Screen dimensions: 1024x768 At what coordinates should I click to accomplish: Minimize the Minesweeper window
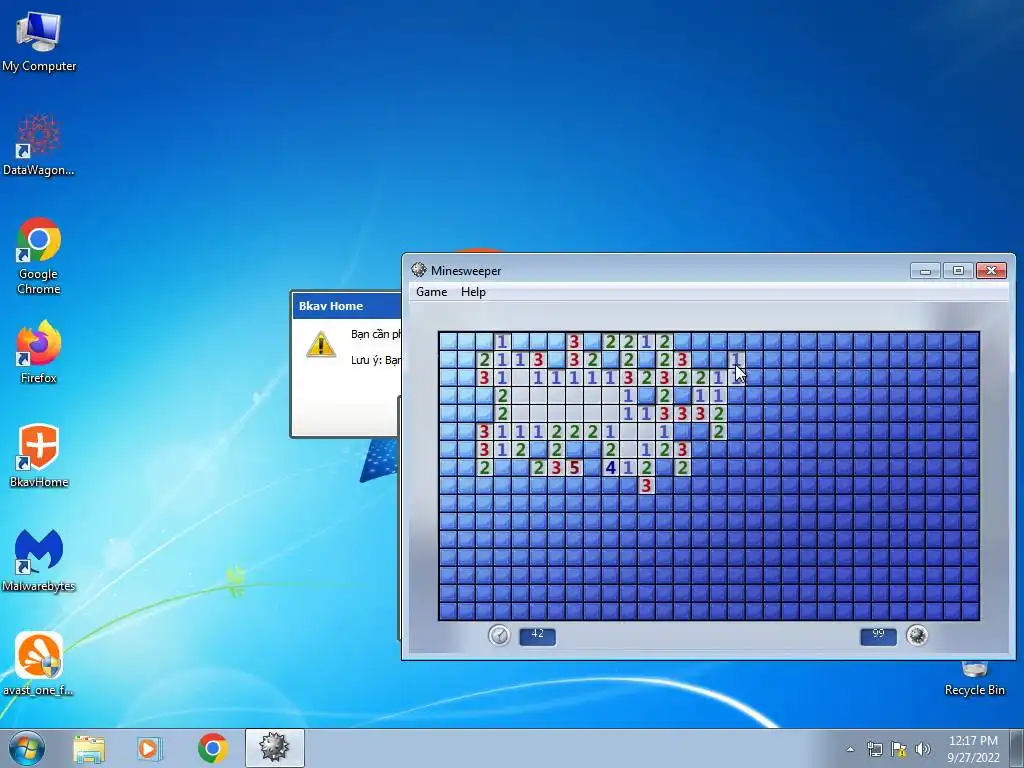[925, 270]
